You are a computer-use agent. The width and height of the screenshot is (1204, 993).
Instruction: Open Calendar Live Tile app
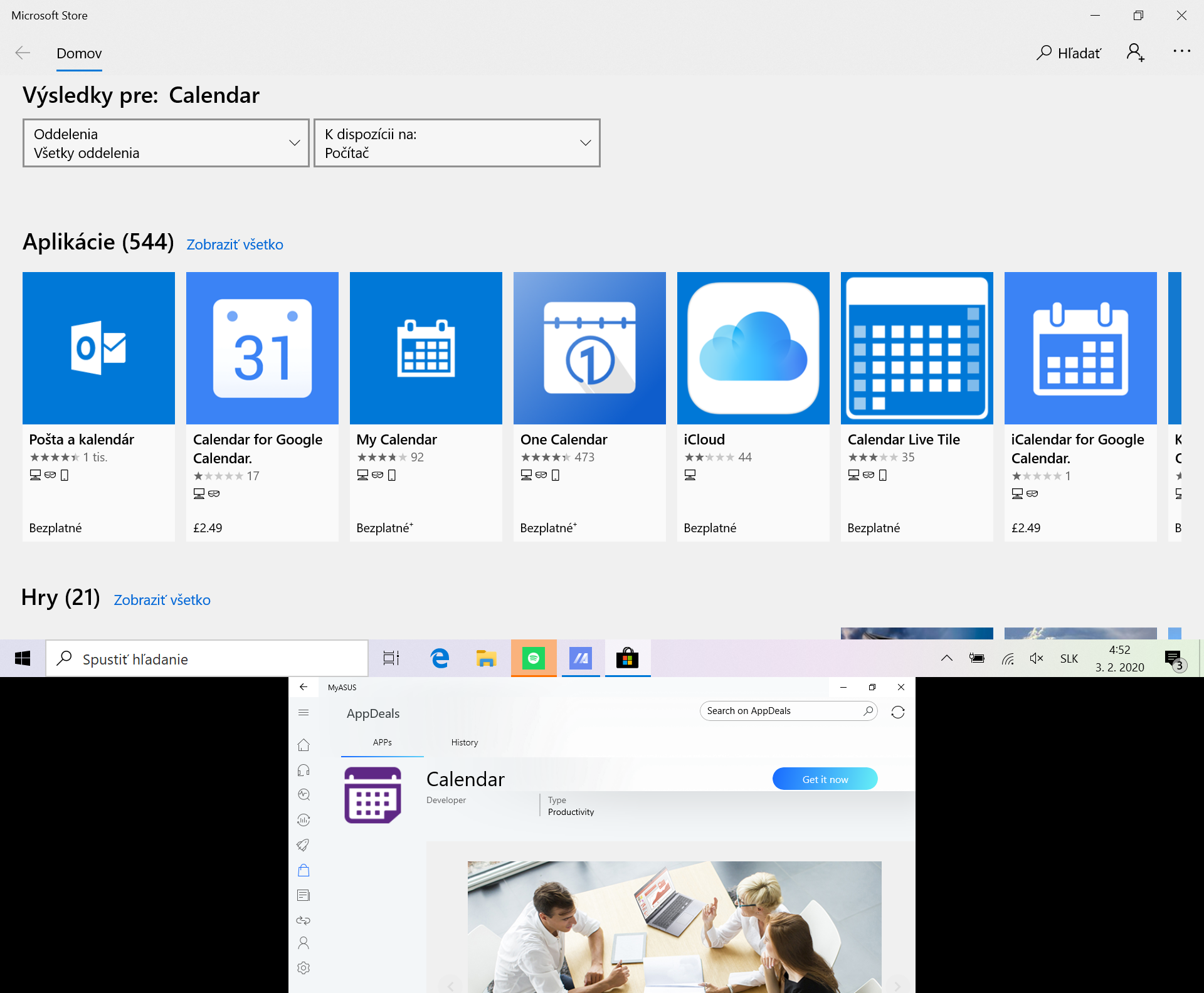[917, 406]
